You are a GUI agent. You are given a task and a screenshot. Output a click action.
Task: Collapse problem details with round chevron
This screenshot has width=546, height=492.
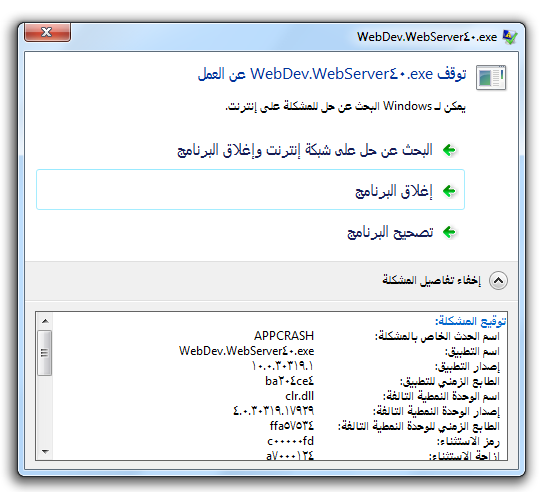click(x=498, y=281)
